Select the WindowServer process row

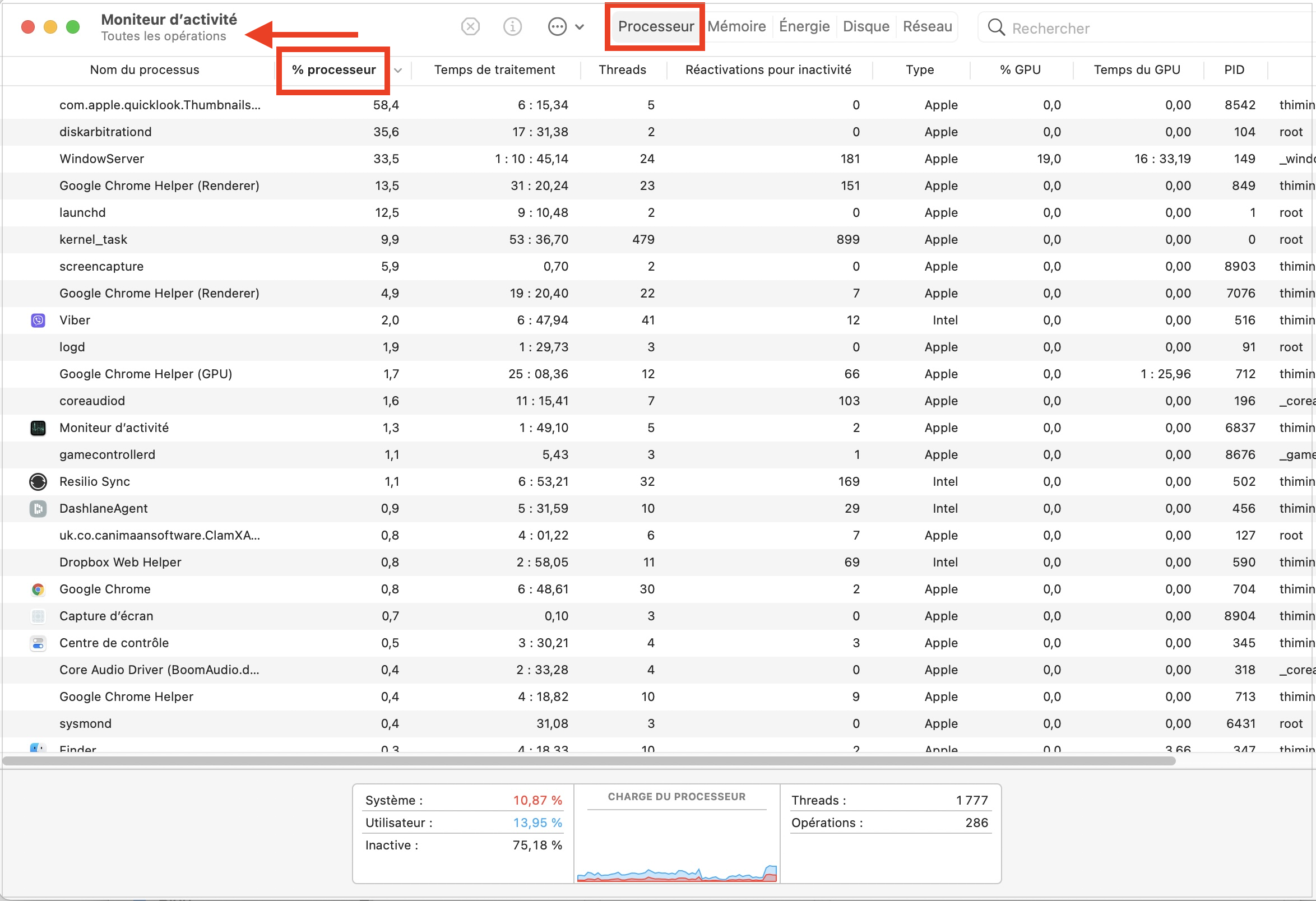658,159
